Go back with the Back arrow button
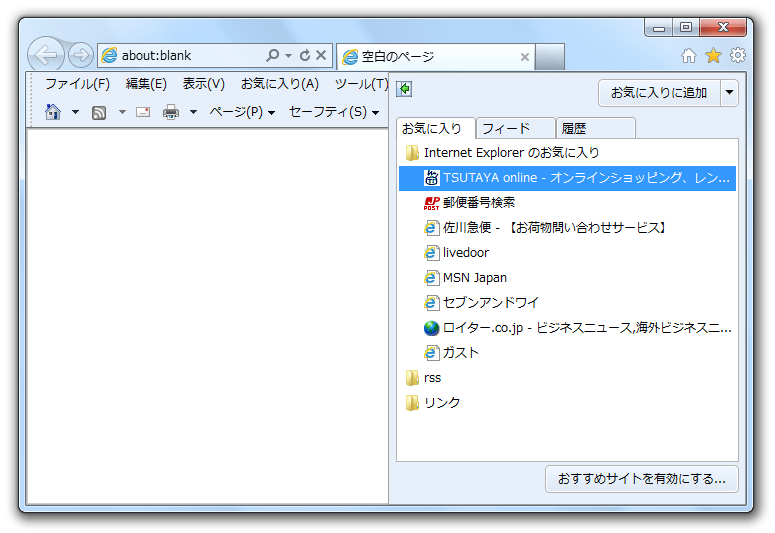 (x=45, y=55)
